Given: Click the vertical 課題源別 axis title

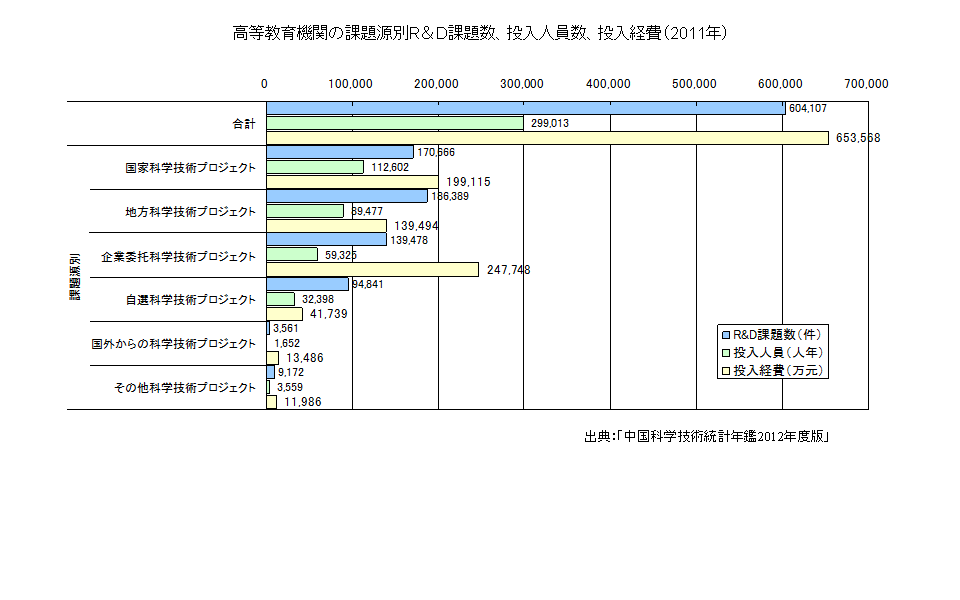Looking at the screenshot, I should [75, 277].
